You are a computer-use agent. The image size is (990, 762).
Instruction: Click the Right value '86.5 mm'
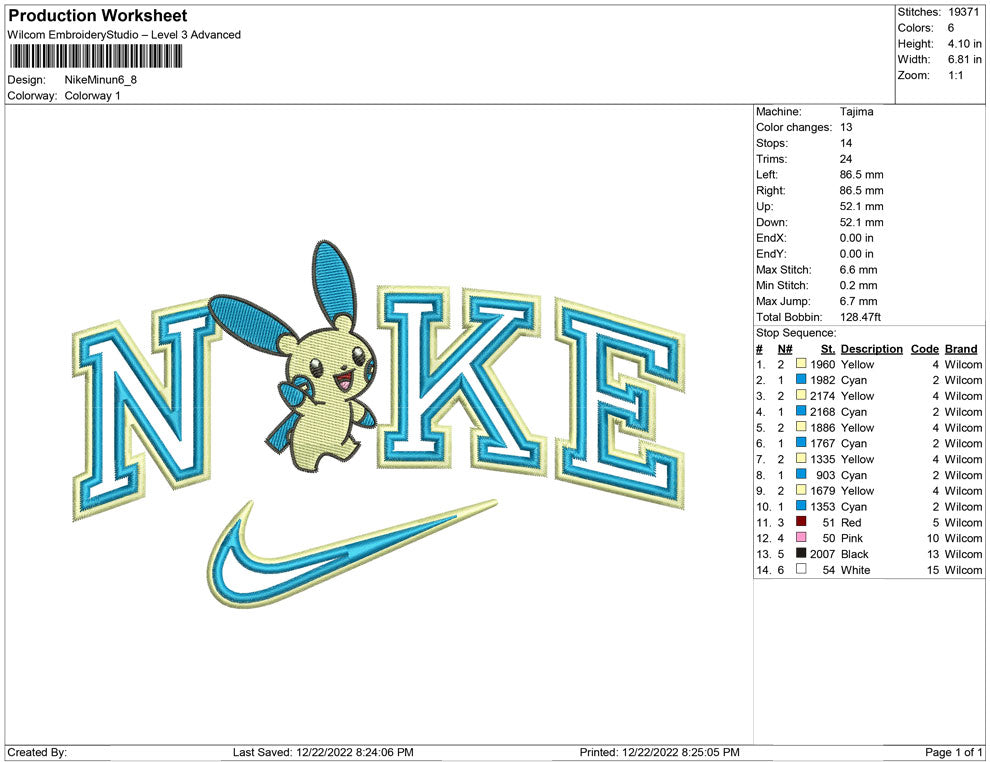[861, 190]
